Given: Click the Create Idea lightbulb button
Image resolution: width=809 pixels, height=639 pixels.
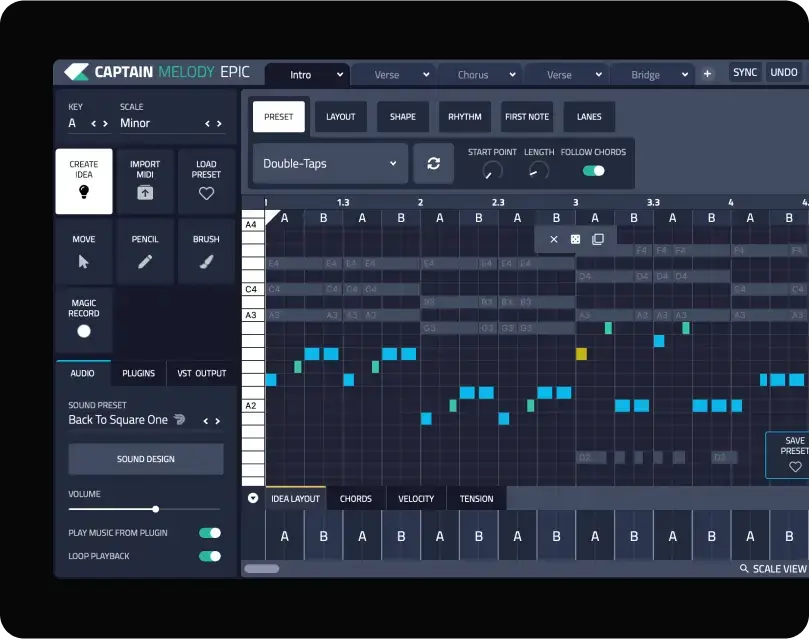Looking at the screenshot, I should pyautogui.click(x=84, y=181).
